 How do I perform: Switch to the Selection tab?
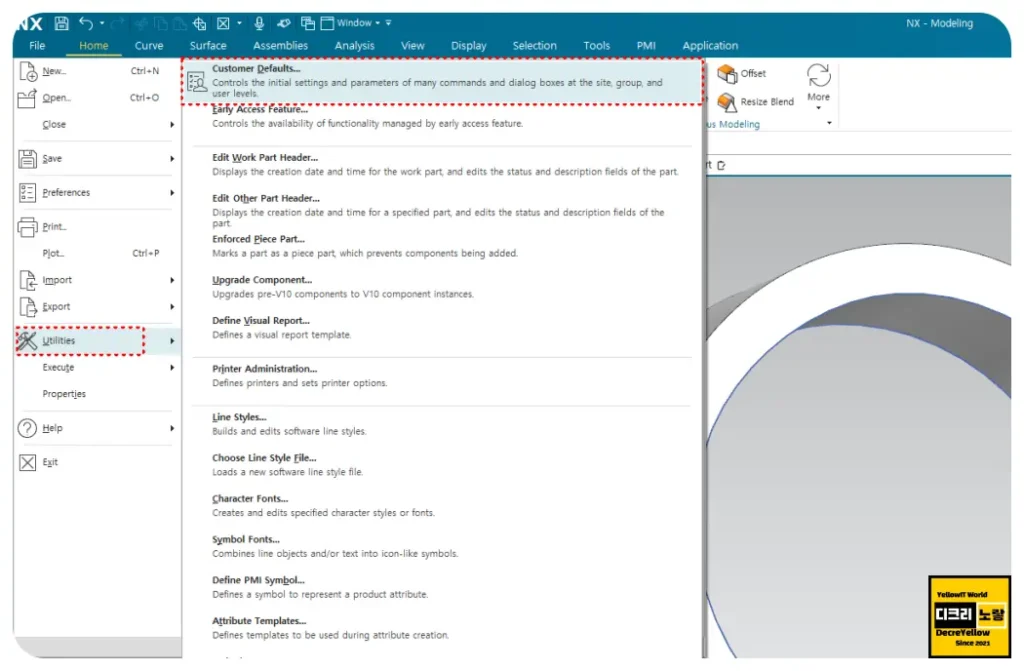pyautogui.click(x=534, y=46)
